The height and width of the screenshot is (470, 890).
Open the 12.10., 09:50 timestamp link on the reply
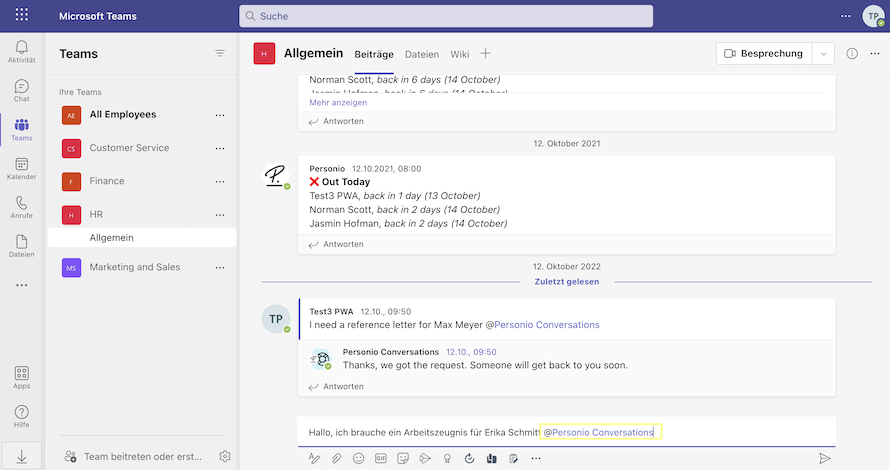pyautogui.click(x=471, y=352)
